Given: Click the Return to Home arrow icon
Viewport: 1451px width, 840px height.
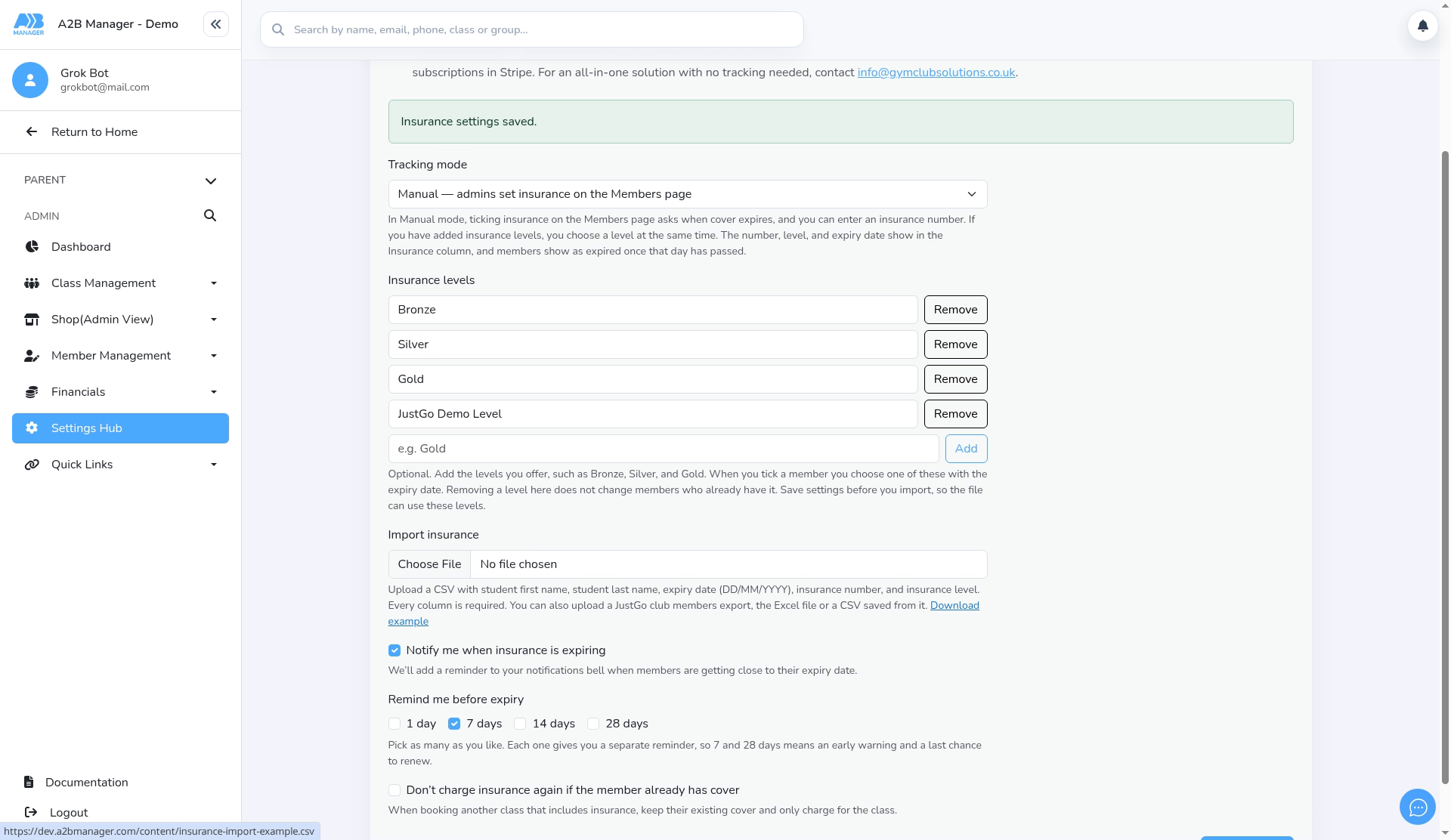Looking at the screenshot, I should click(x=31, y=131).
